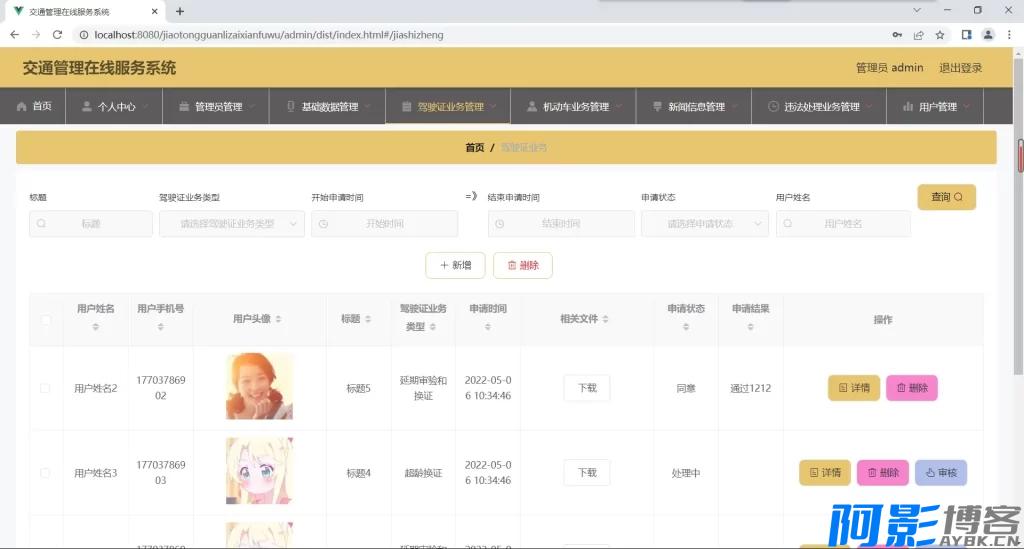
Task: Click 用户姓名2 avatar thumbnail
Action: (259, 386)
